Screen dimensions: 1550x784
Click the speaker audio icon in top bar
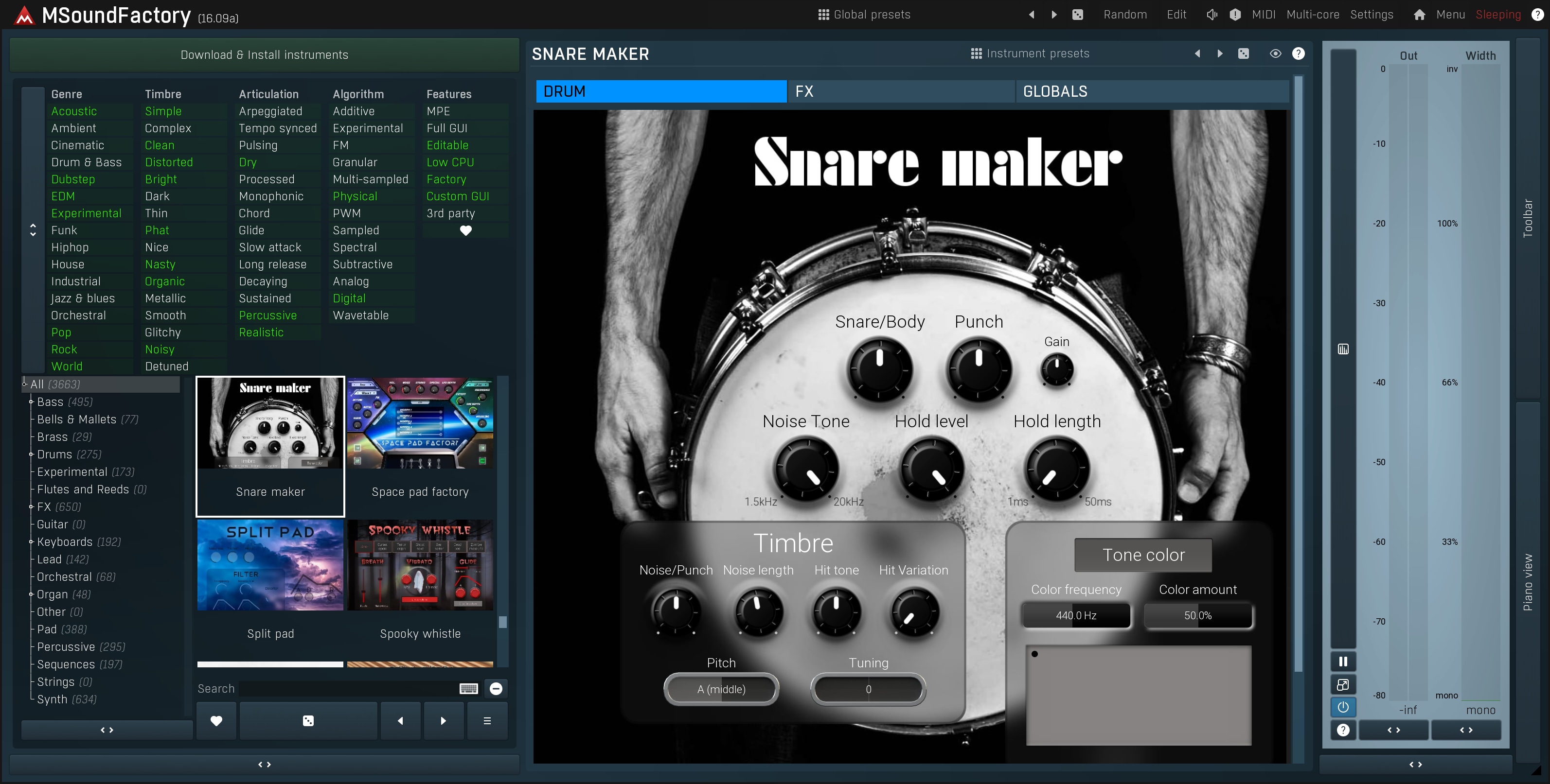pos(1212,15)
